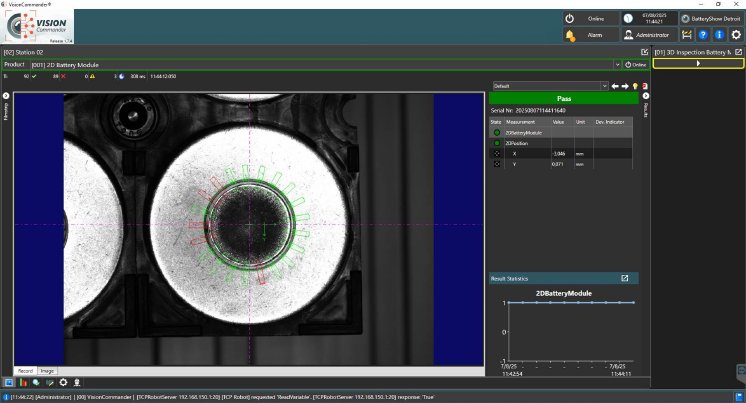Switch to the Image tab
746x403 pixels.
[47, 370]
